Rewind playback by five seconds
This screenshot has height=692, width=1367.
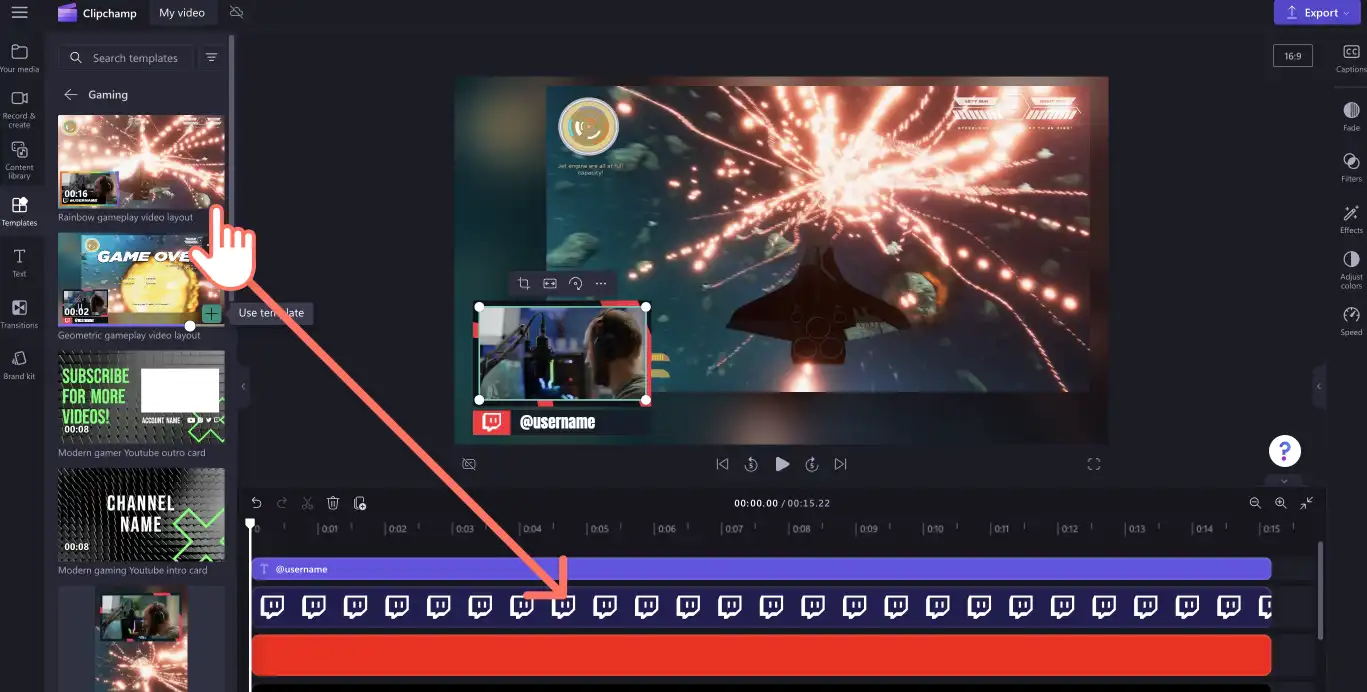coord(751,464)
